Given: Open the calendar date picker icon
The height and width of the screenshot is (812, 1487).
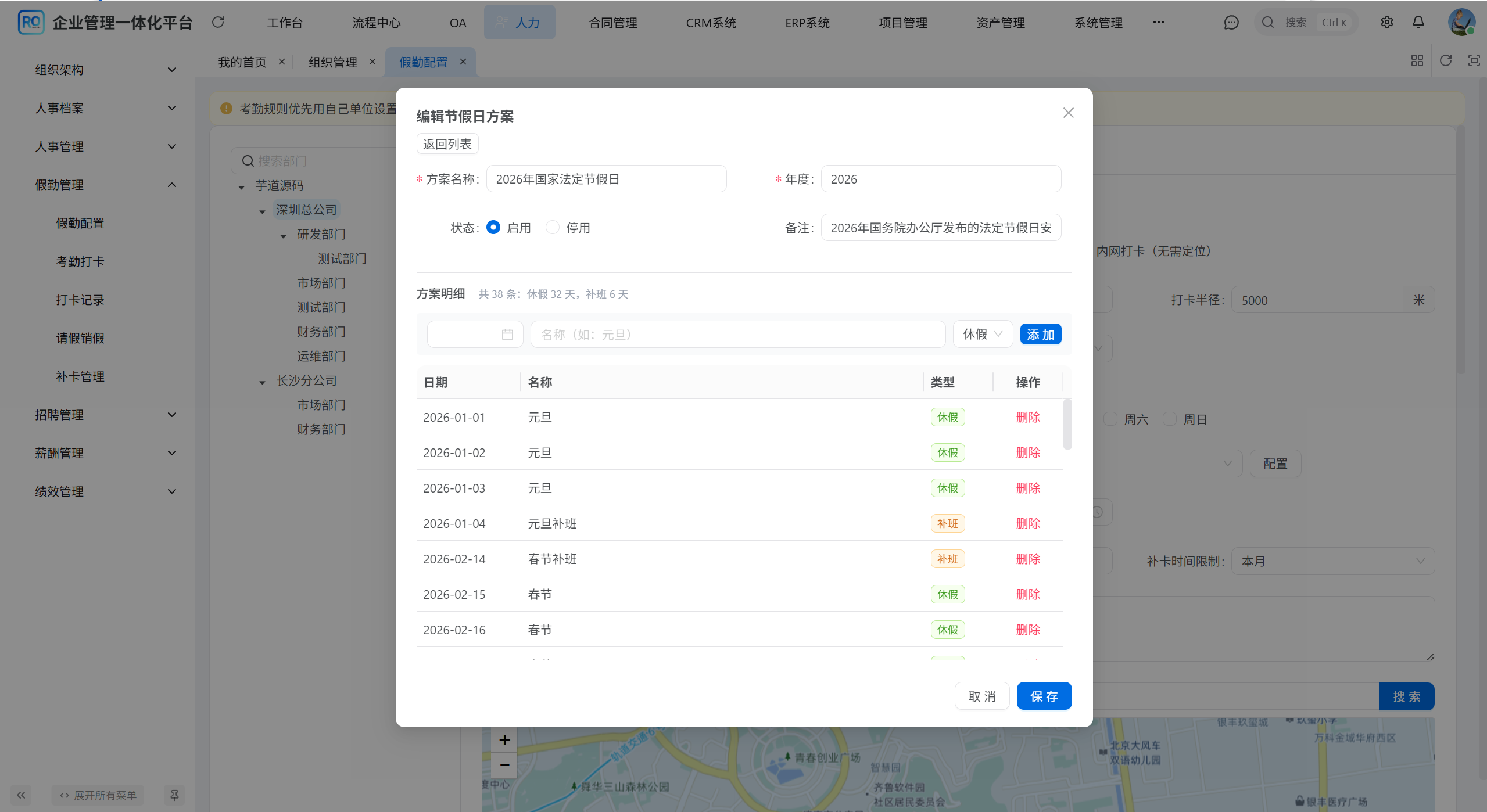Looking at the screenshot, I should coord(507,335).
